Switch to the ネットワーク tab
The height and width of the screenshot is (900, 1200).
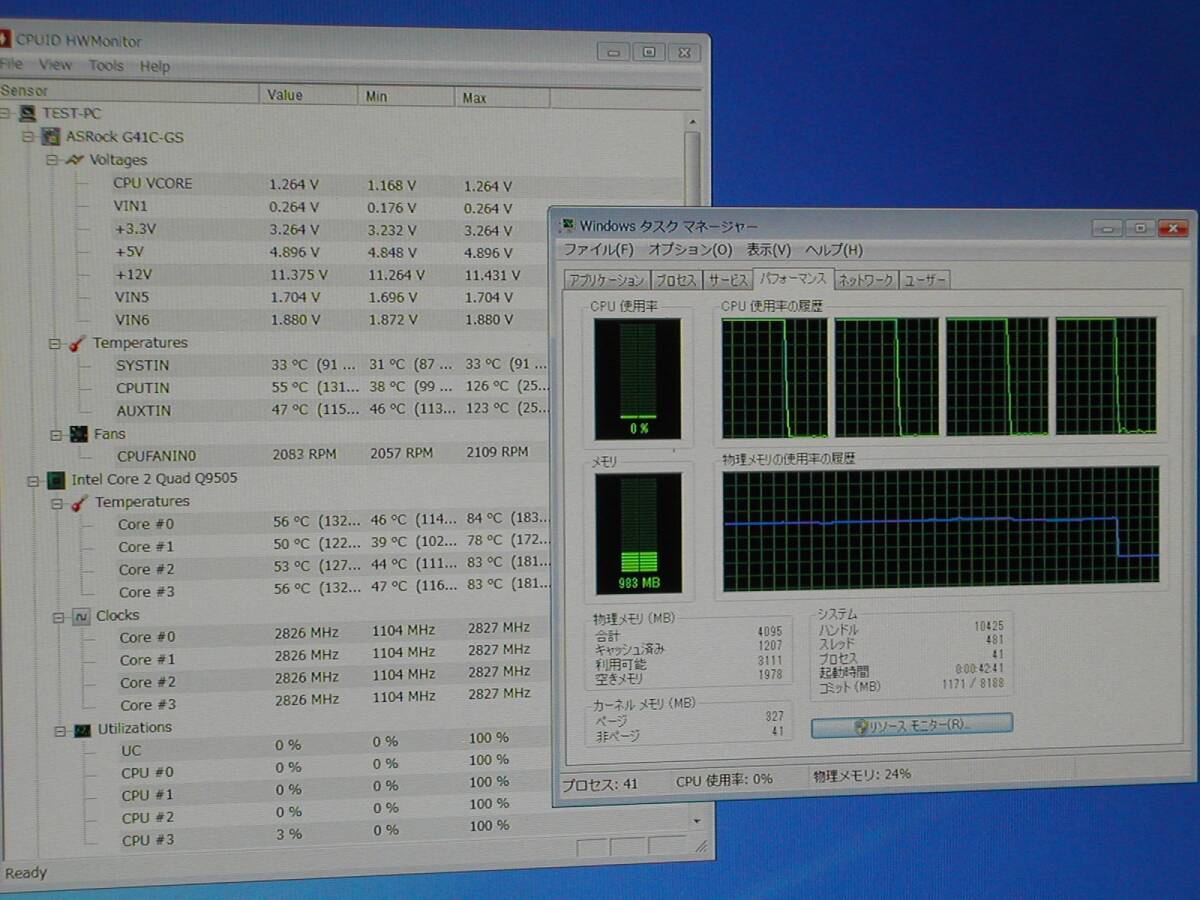[x=866, y=281]
